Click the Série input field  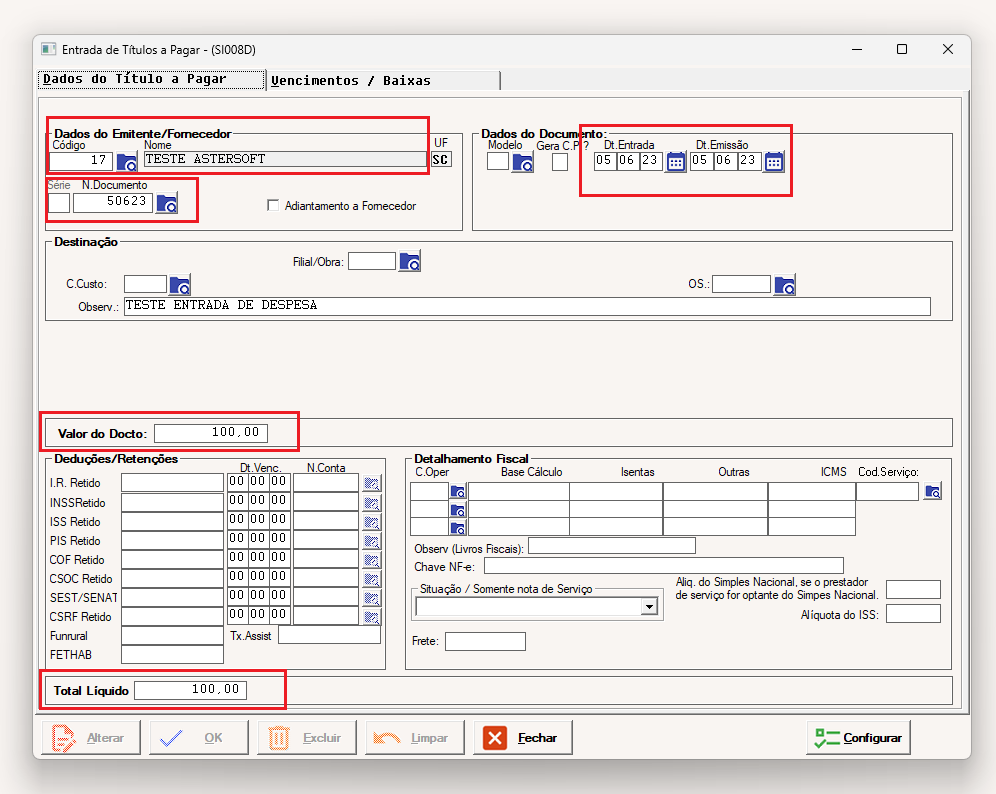(59, 203)
